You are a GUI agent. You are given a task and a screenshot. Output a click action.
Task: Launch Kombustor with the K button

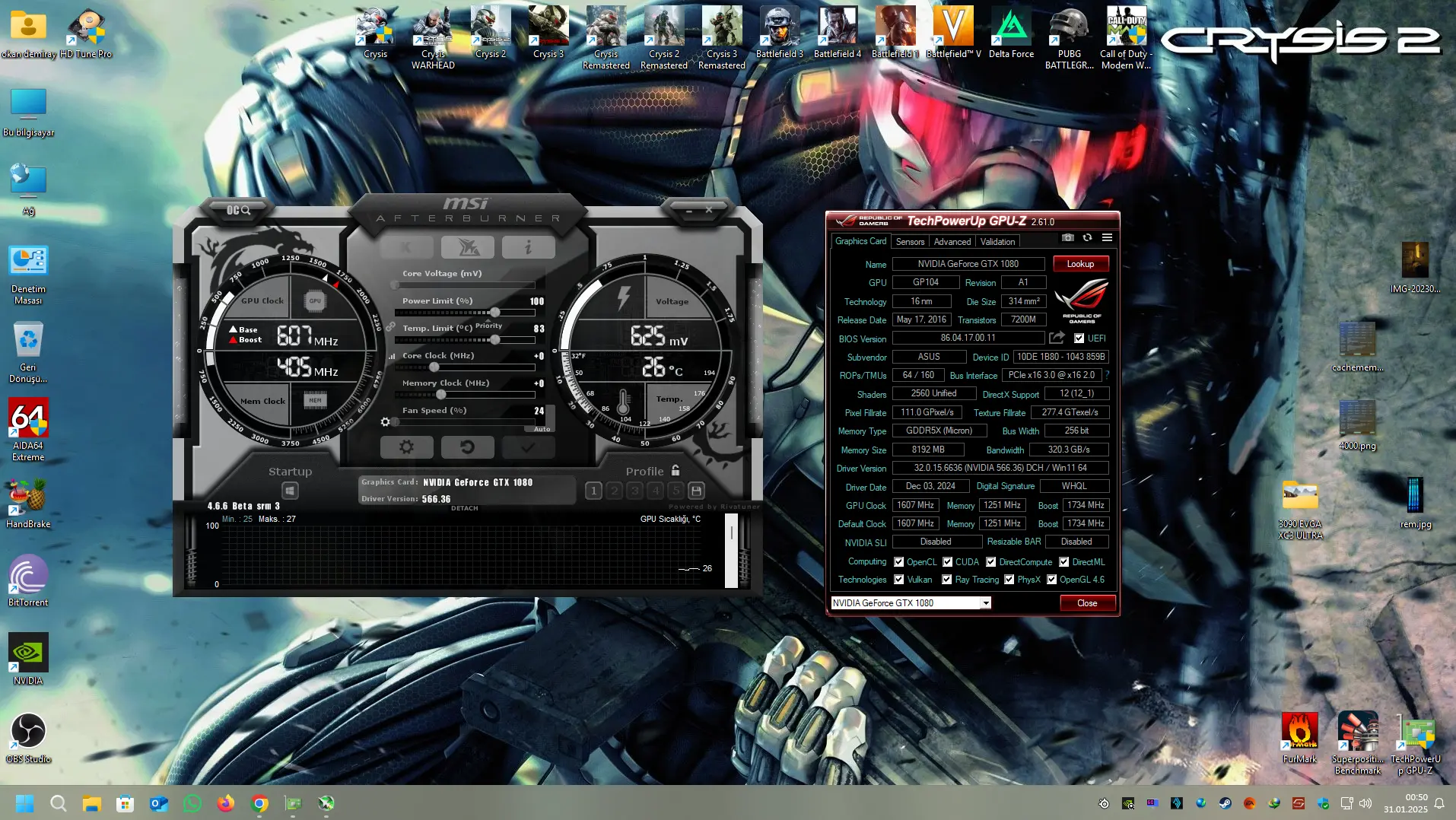(406, 247)
